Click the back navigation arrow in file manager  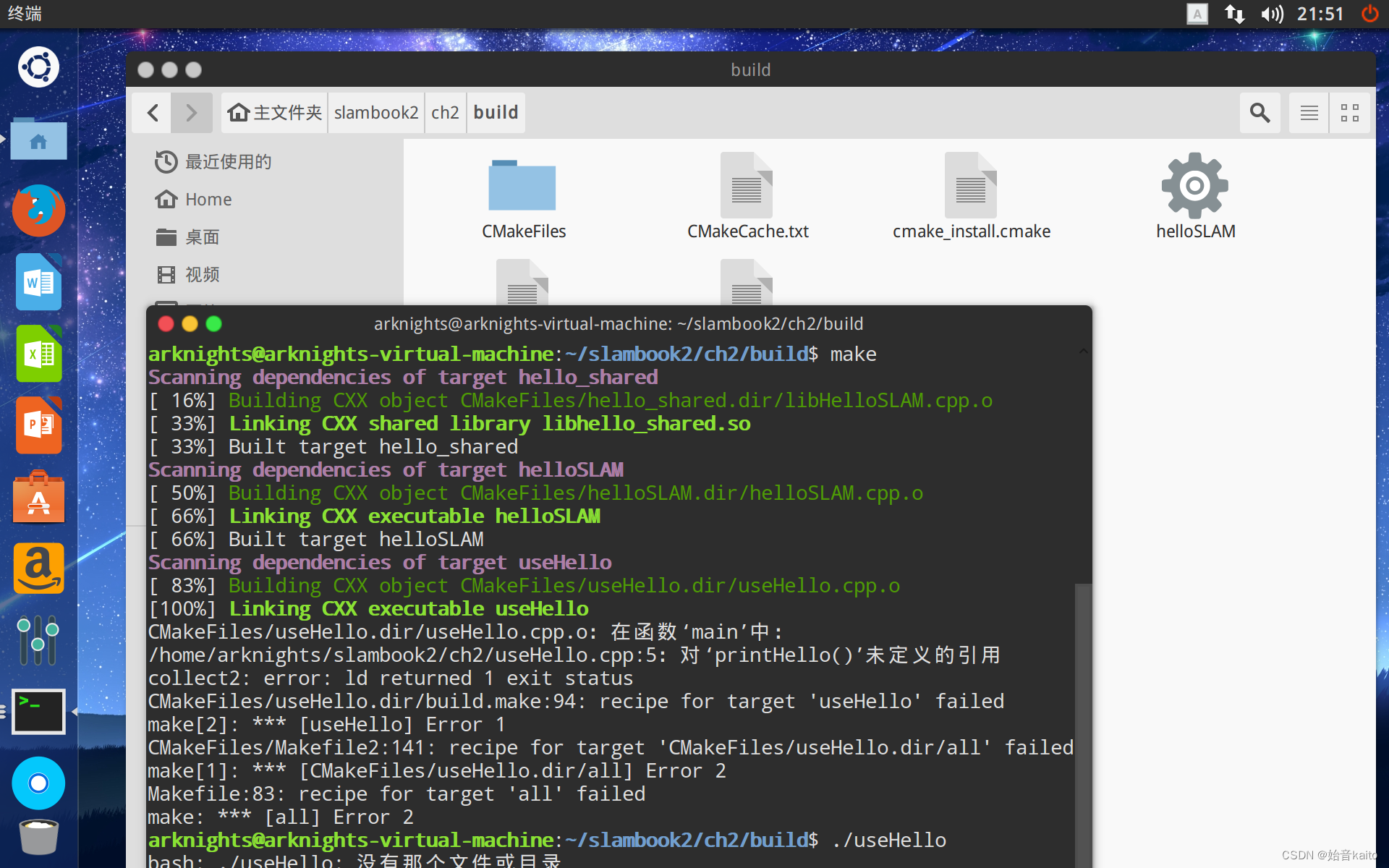point(152,112)
